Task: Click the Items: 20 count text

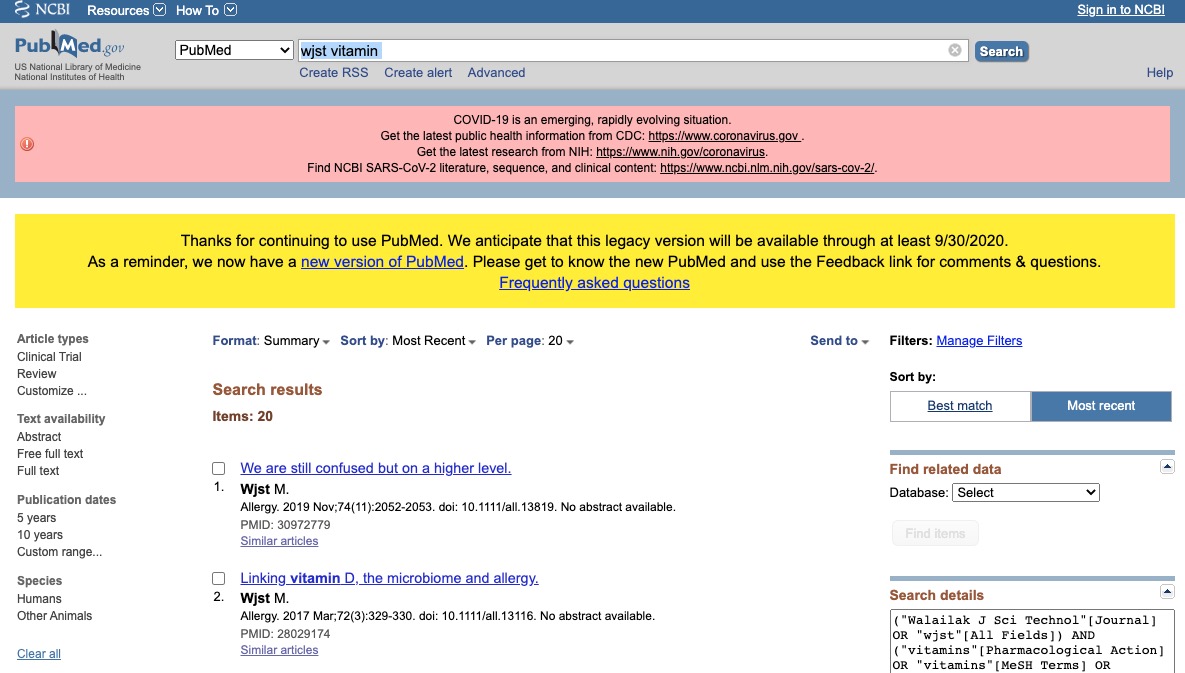Action: coord(242,416)
